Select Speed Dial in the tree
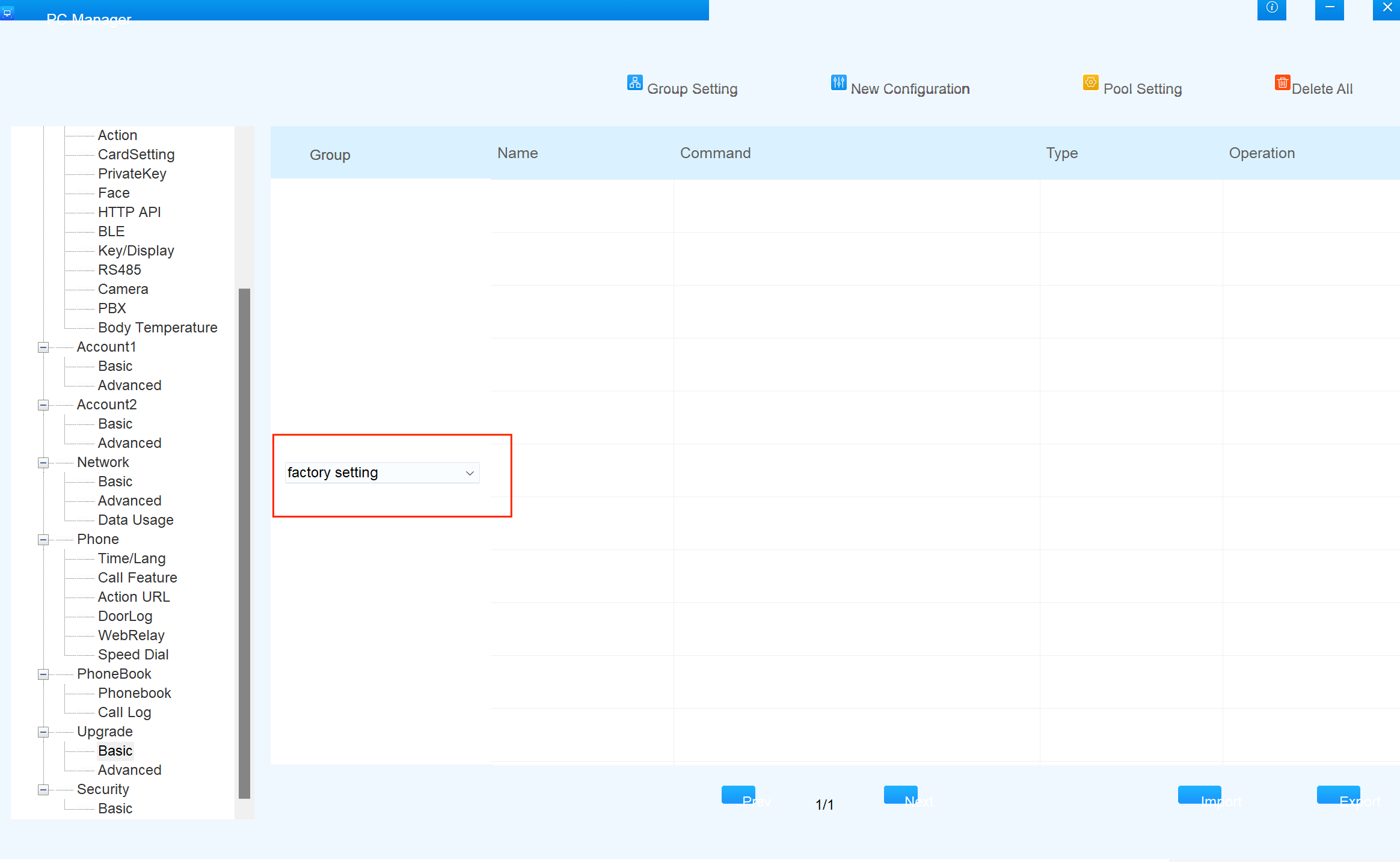Viewport: 1400px width, 862px height. [133, 655]
